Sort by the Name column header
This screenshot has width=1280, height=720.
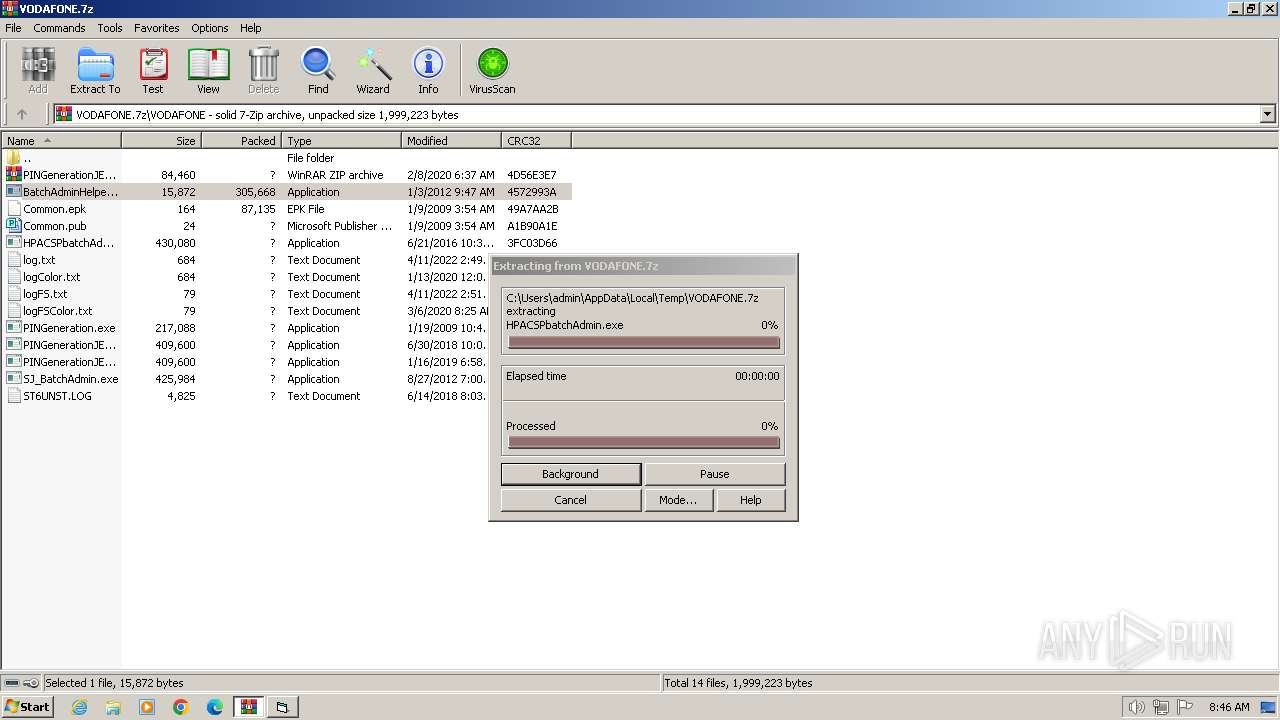[x=62, y=141]
